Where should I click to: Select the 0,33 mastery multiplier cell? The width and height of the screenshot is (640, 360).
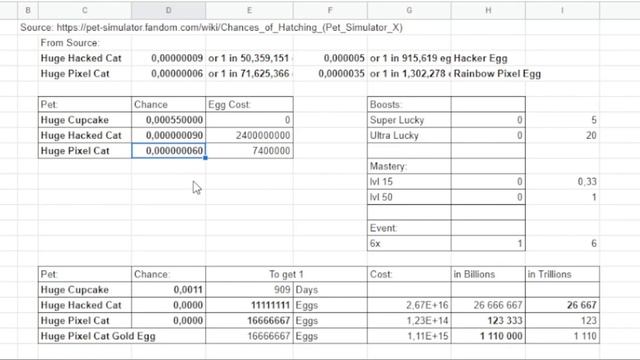pos(562,182)
